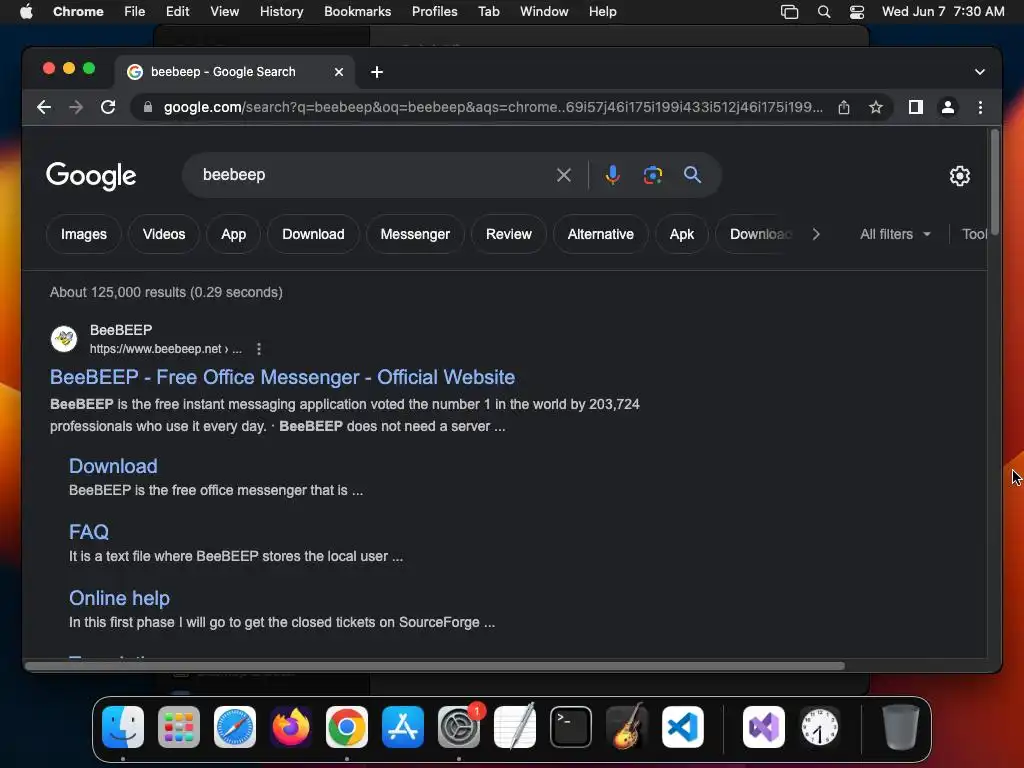
Task: Start voice search with microphone
Action: pyautogui.click(x=613, y=175)
